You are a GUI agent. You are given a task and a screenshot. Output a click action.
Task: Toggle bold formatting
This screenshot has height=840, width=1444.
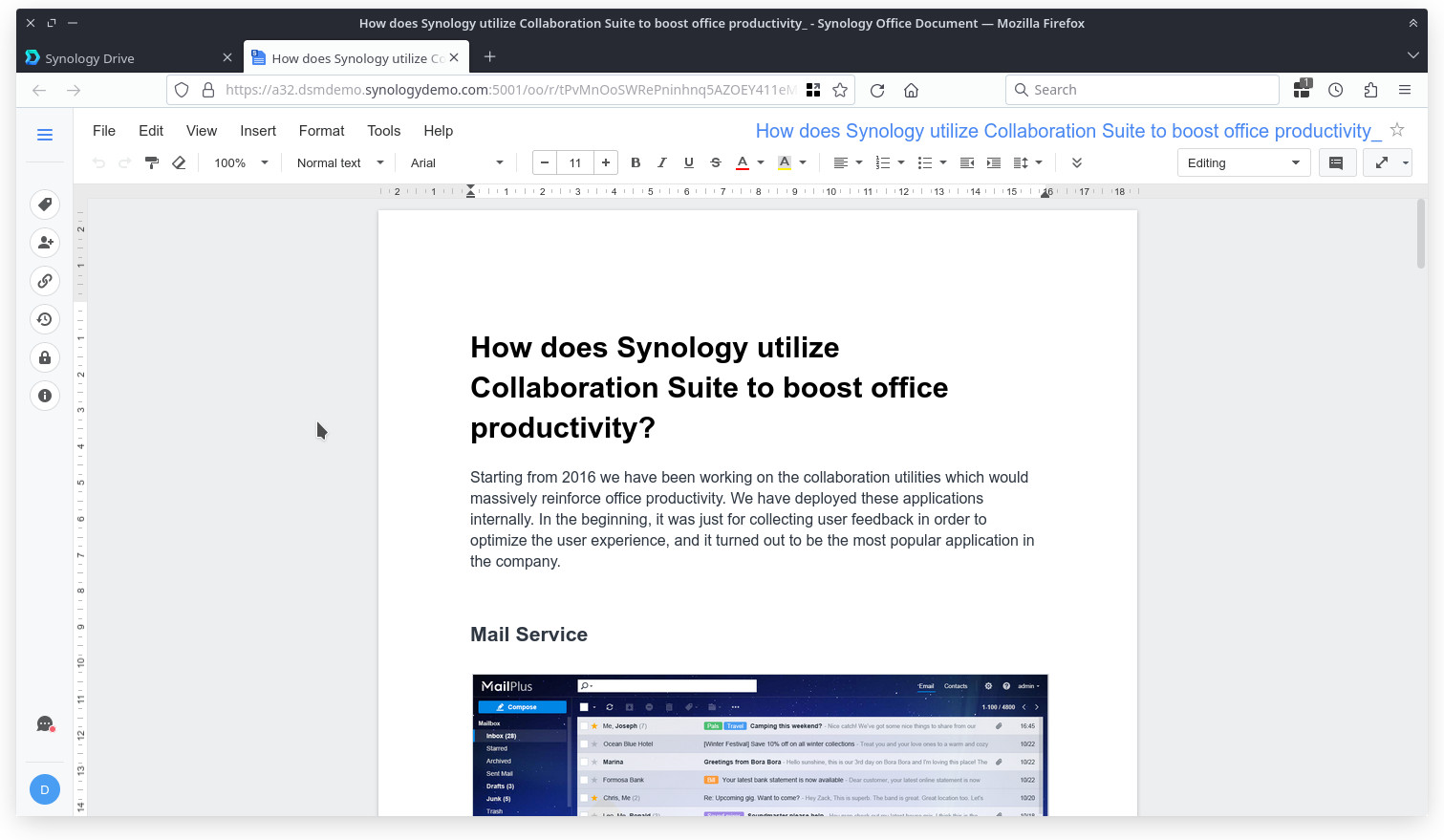click(x=636, y=162)
